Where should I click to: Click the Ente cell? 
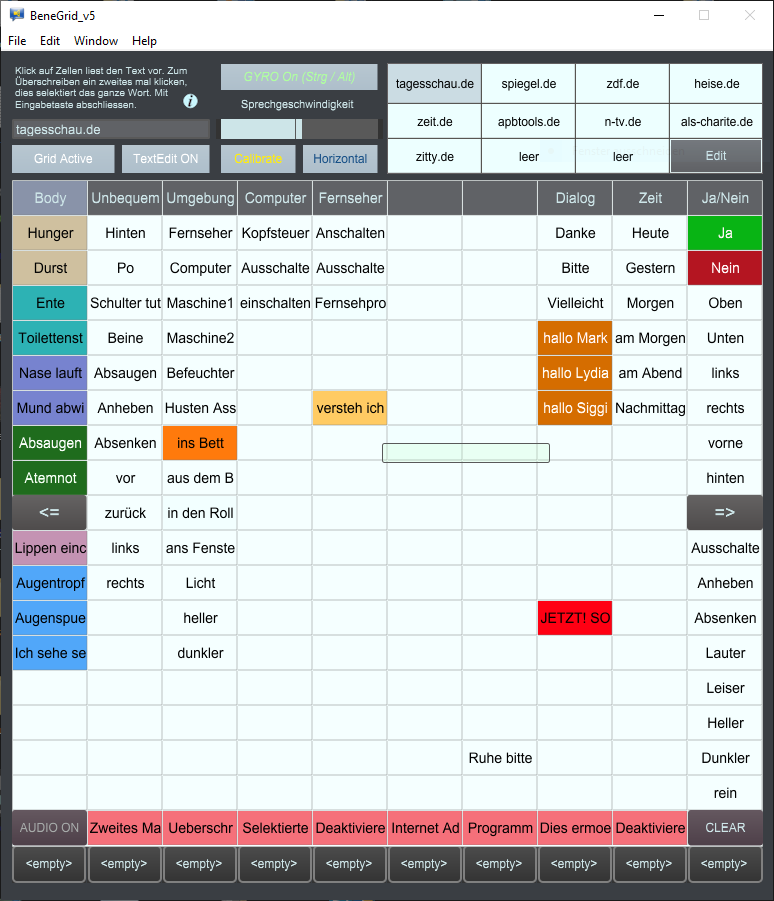[50, 303]
